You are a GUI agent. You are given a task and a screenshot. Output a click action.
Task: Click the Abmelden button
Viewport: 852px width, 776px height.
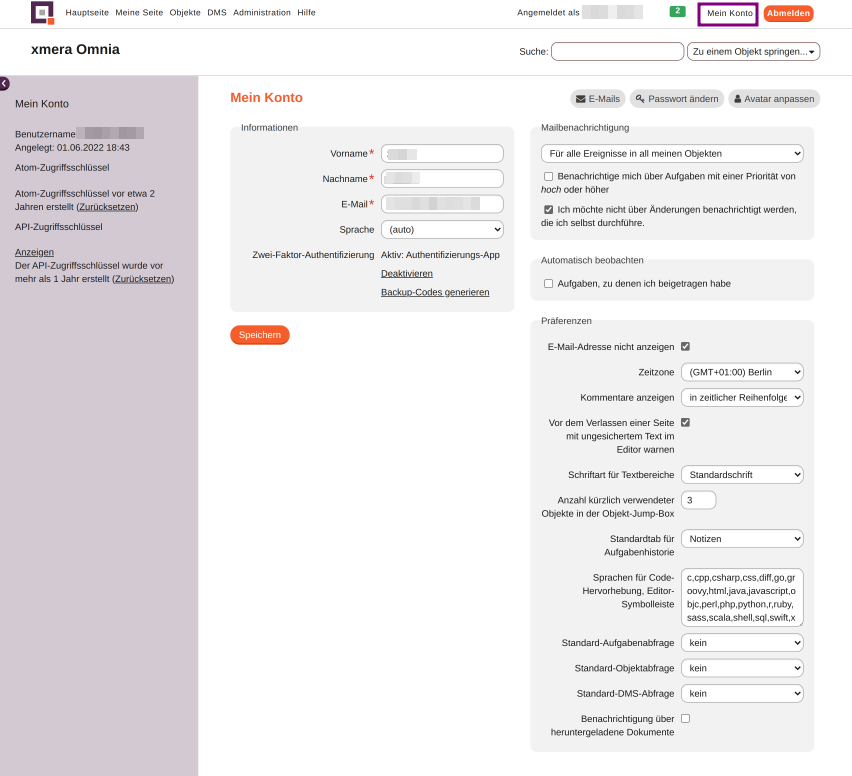pos(788,13)
